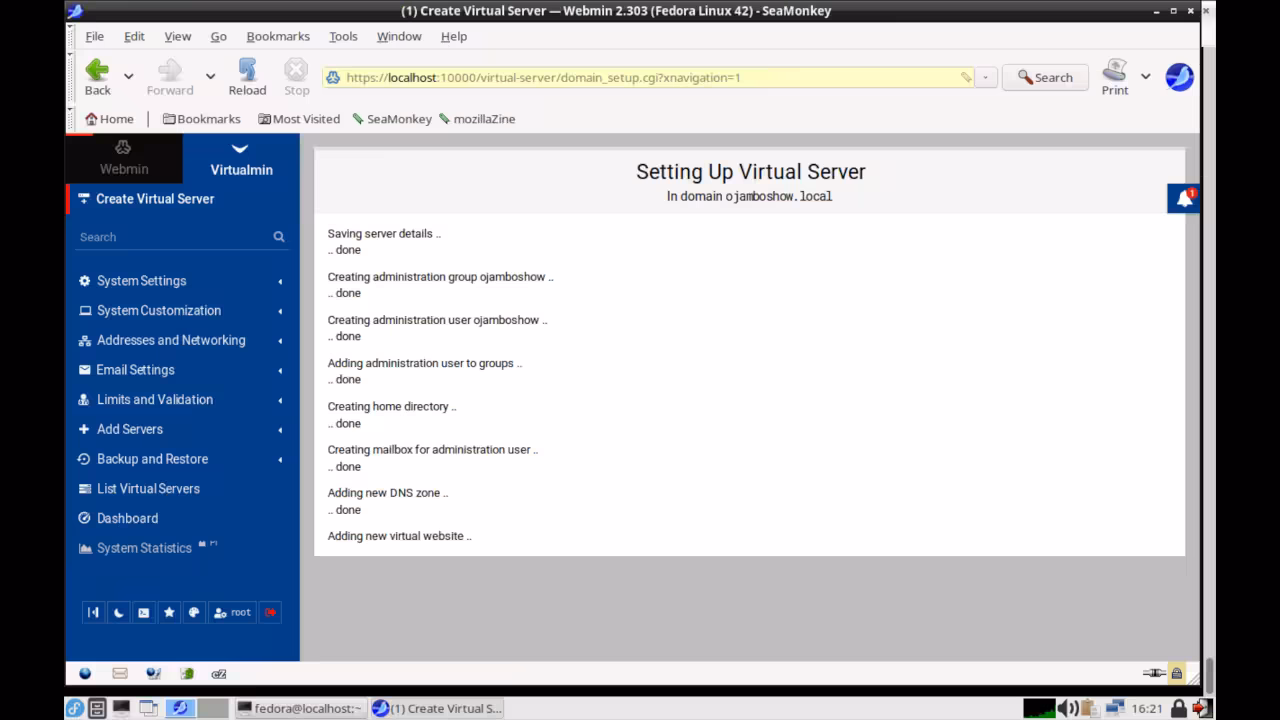Screen dimensions: 1280x720
Task: Click the sidebar search magnifier icon
Action: (279, 237)
